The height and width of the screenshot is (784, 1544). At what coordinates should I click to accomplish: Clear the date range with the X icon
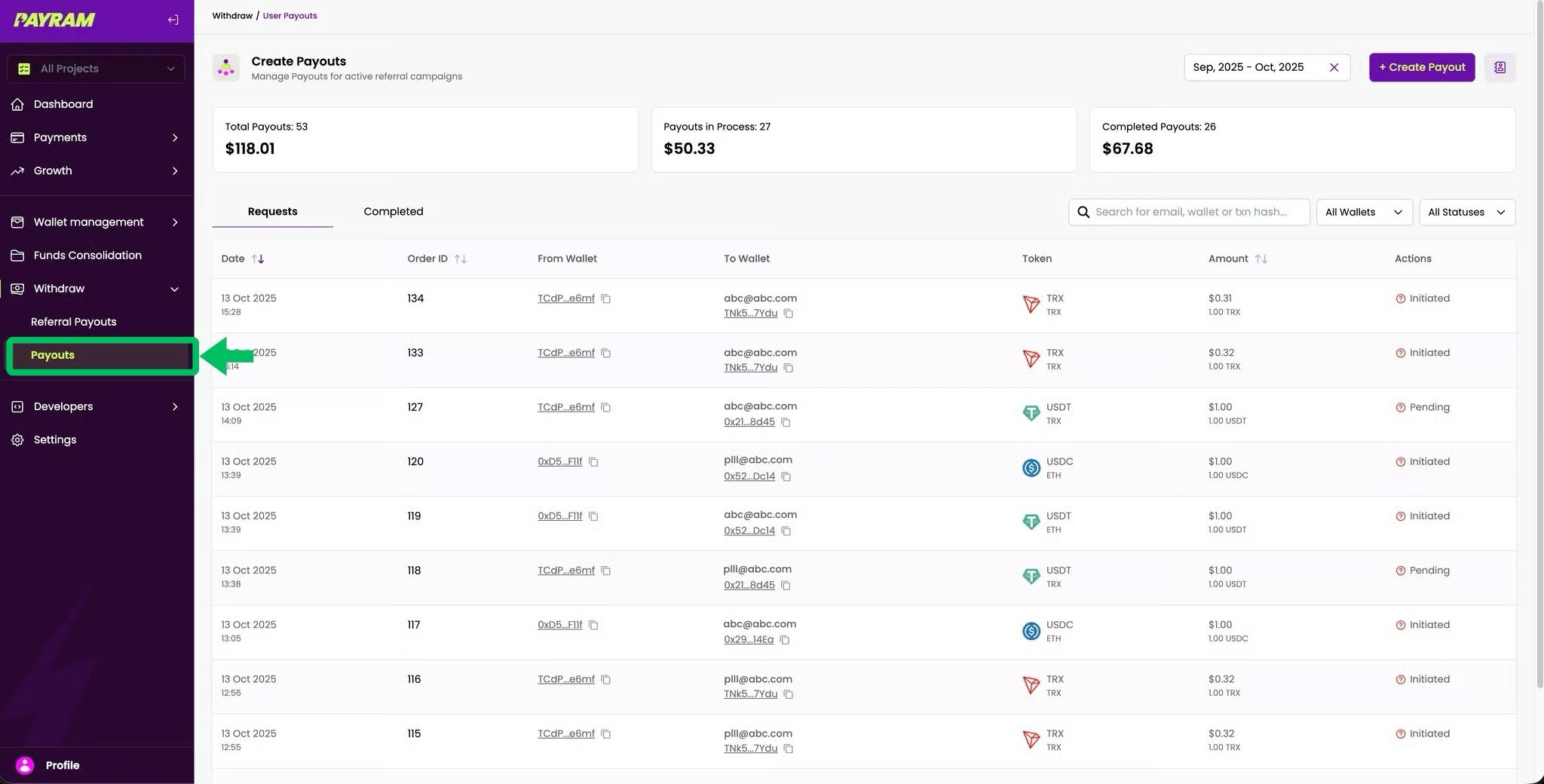(x=1334, y=68)
